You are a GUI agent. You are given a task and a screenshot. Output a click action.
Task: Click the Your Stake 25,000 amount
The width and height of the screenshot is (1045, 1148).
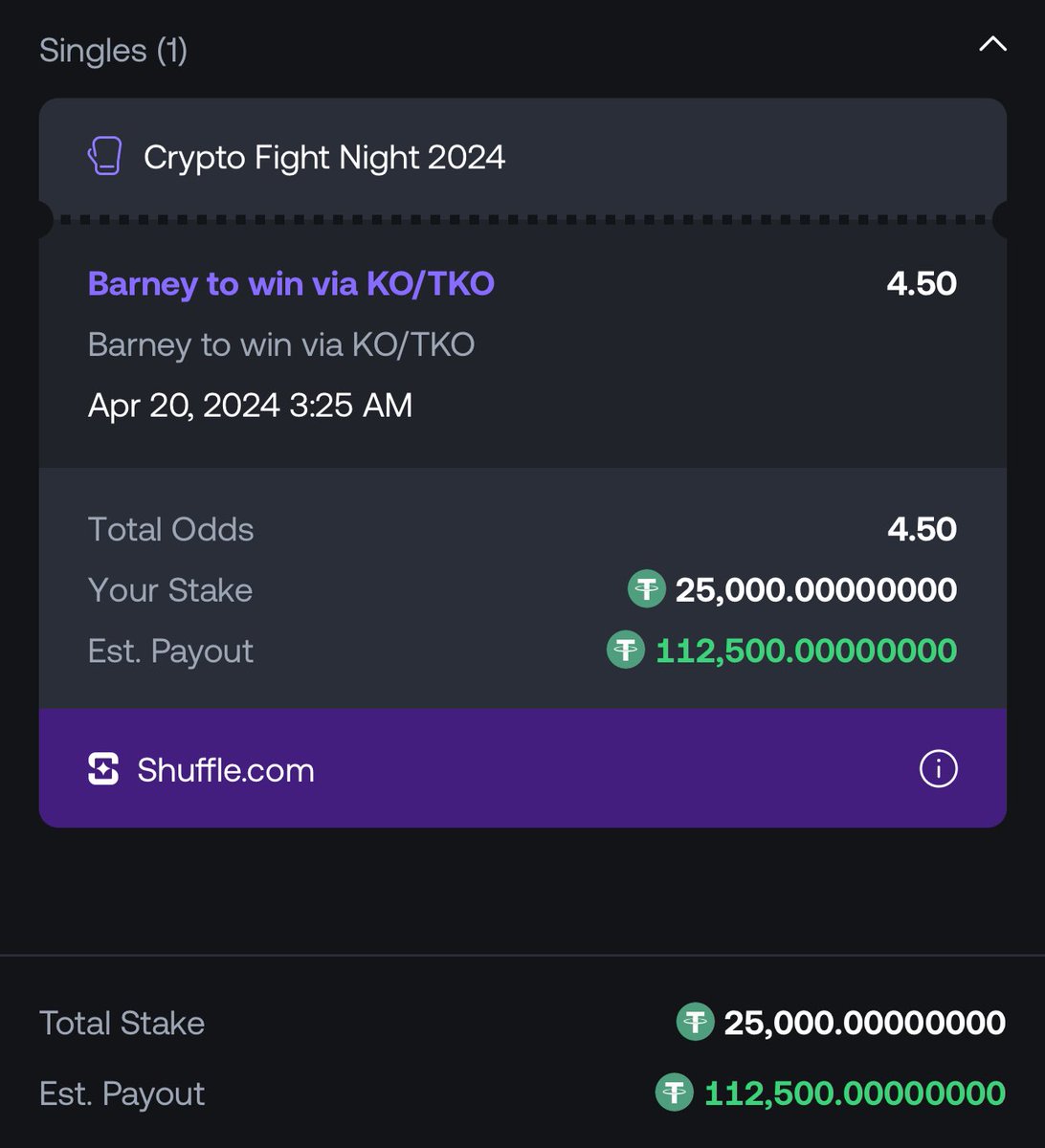click(816, 590)
